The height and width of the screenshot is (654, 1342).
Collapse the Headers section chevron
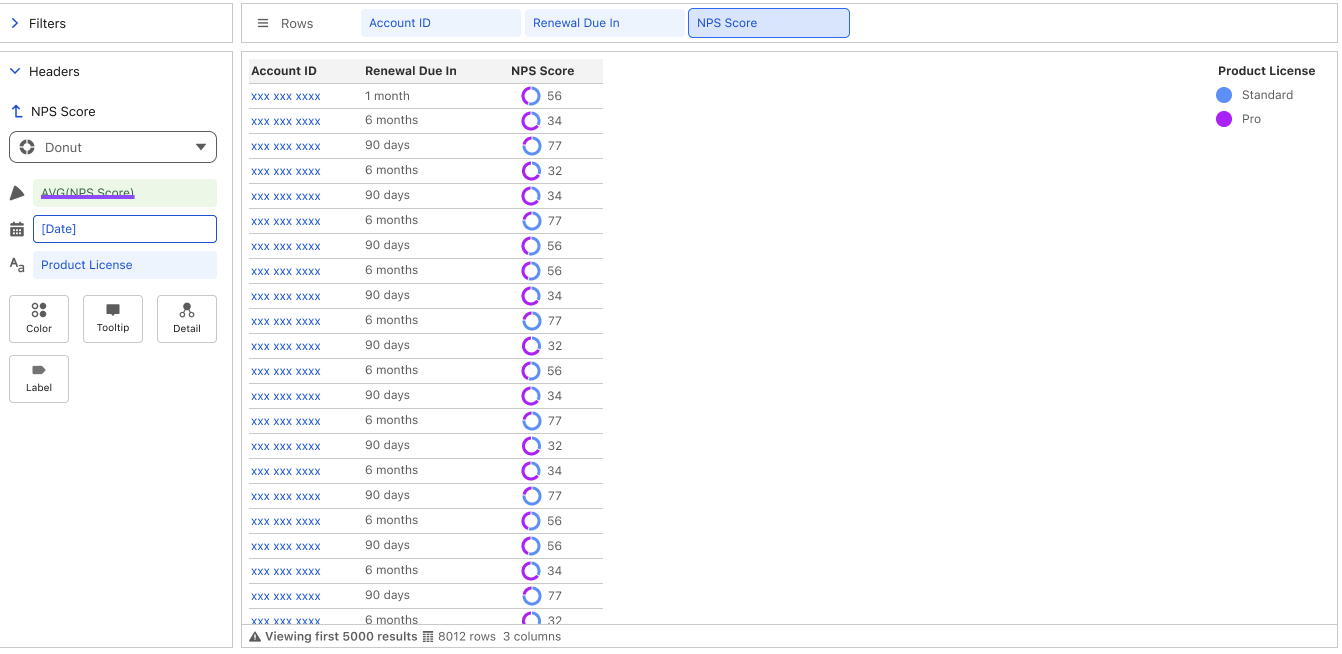(15, 71)
